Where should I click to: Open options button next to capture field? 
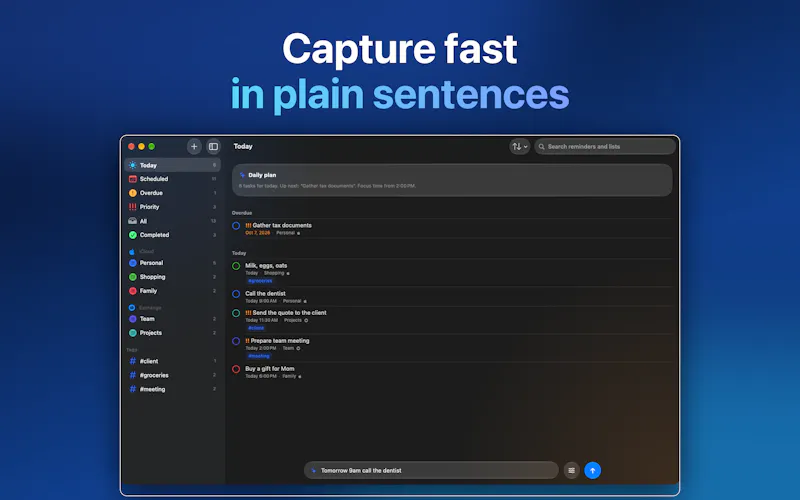point(571,470)
